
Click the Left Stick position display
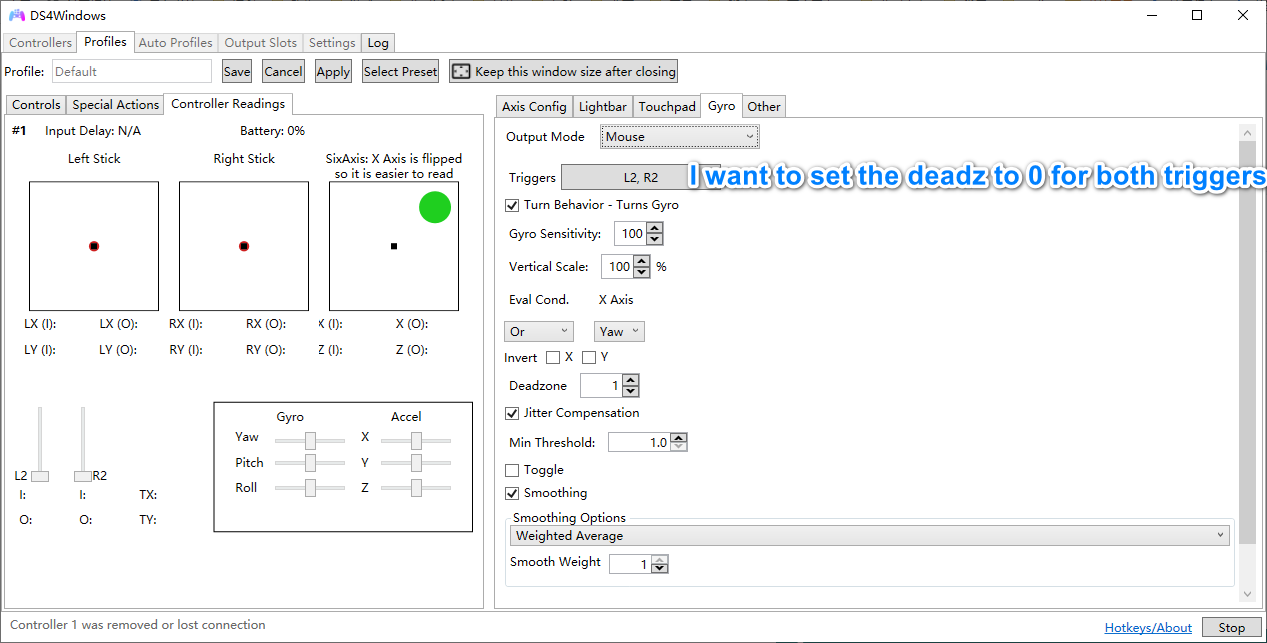click(x=94, y=246)
